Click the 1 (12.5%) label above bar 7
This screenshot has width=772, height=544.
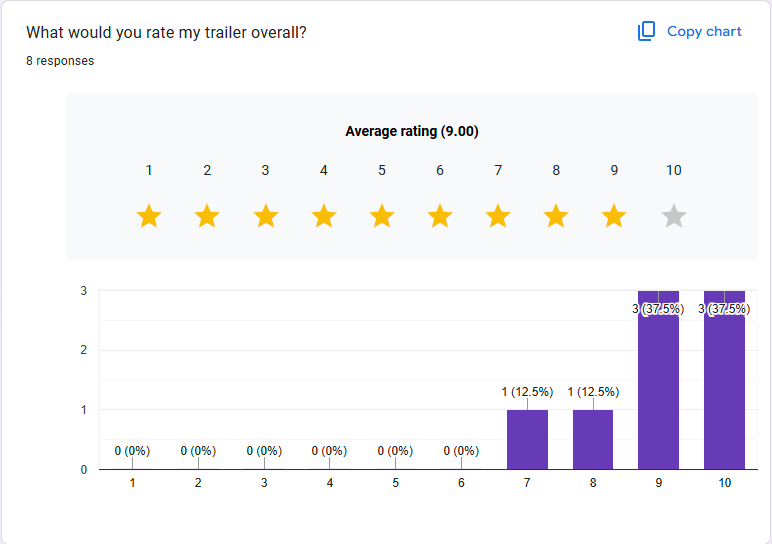(x=527, y=392)
